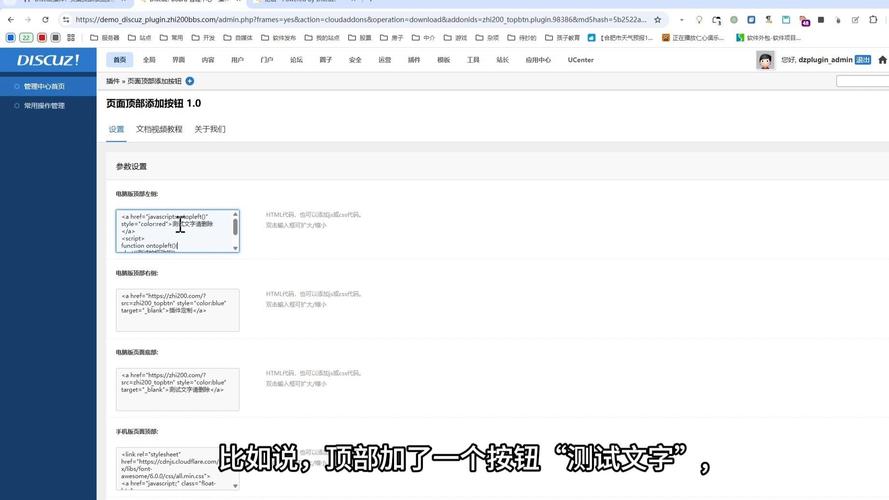Click the blue plus icon beside the breadcrumb
Image resolution: width=889 pixels, height=500 pixels.
(190, 81)
